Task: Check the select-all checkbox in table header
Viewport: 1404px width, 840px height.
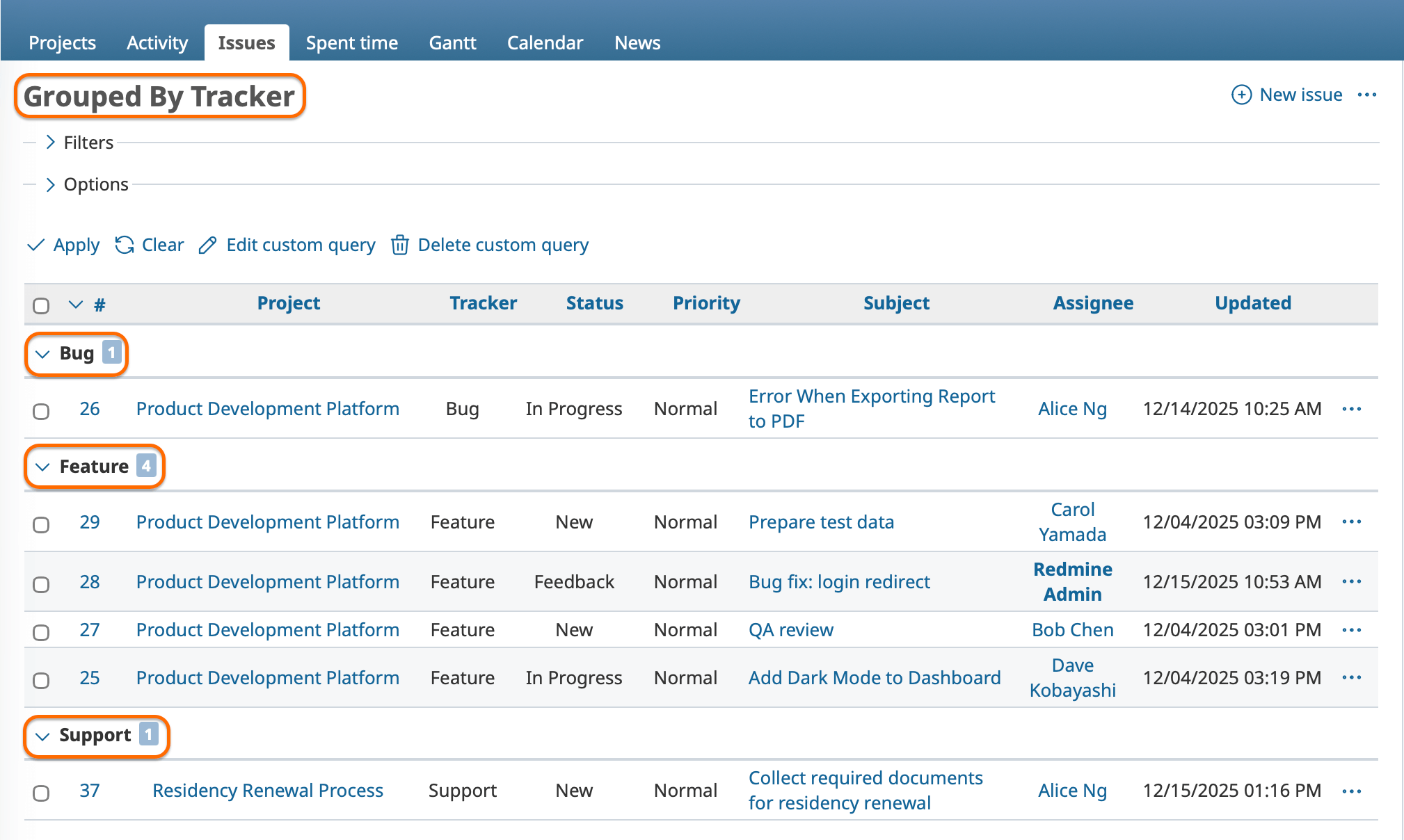Action: (x=41, y=305)
